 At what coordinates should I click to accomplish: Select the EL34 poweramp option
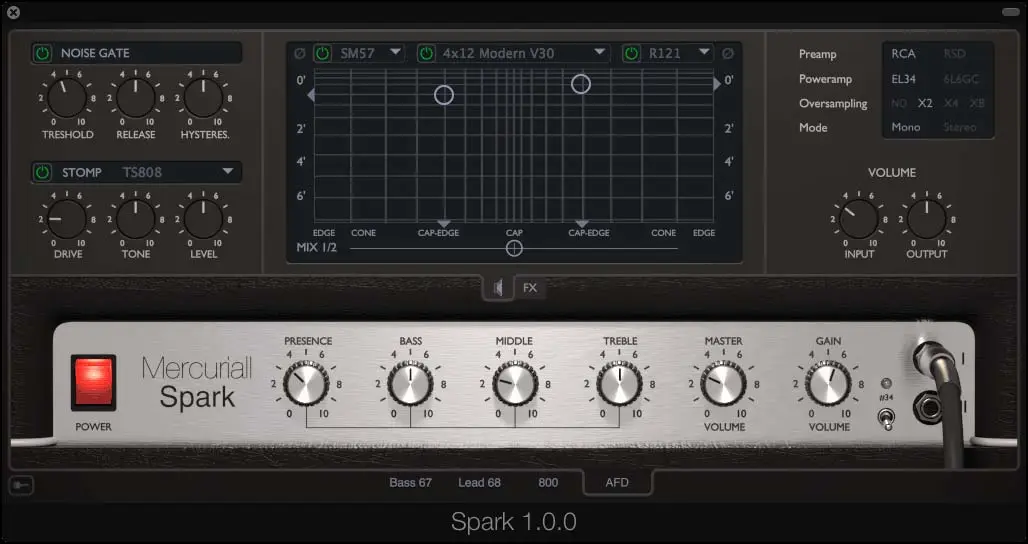click(903, 79)
